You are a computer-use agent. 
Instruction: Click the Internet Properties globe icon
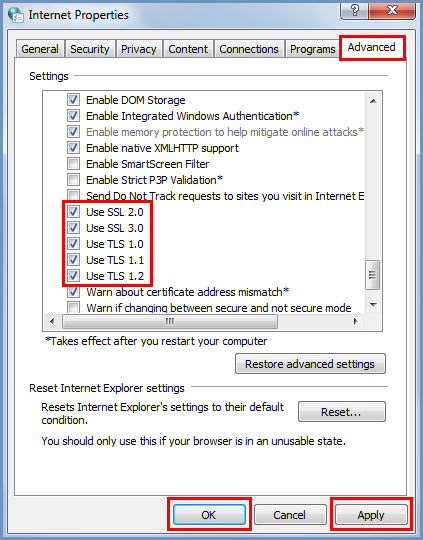pos(16,15)
